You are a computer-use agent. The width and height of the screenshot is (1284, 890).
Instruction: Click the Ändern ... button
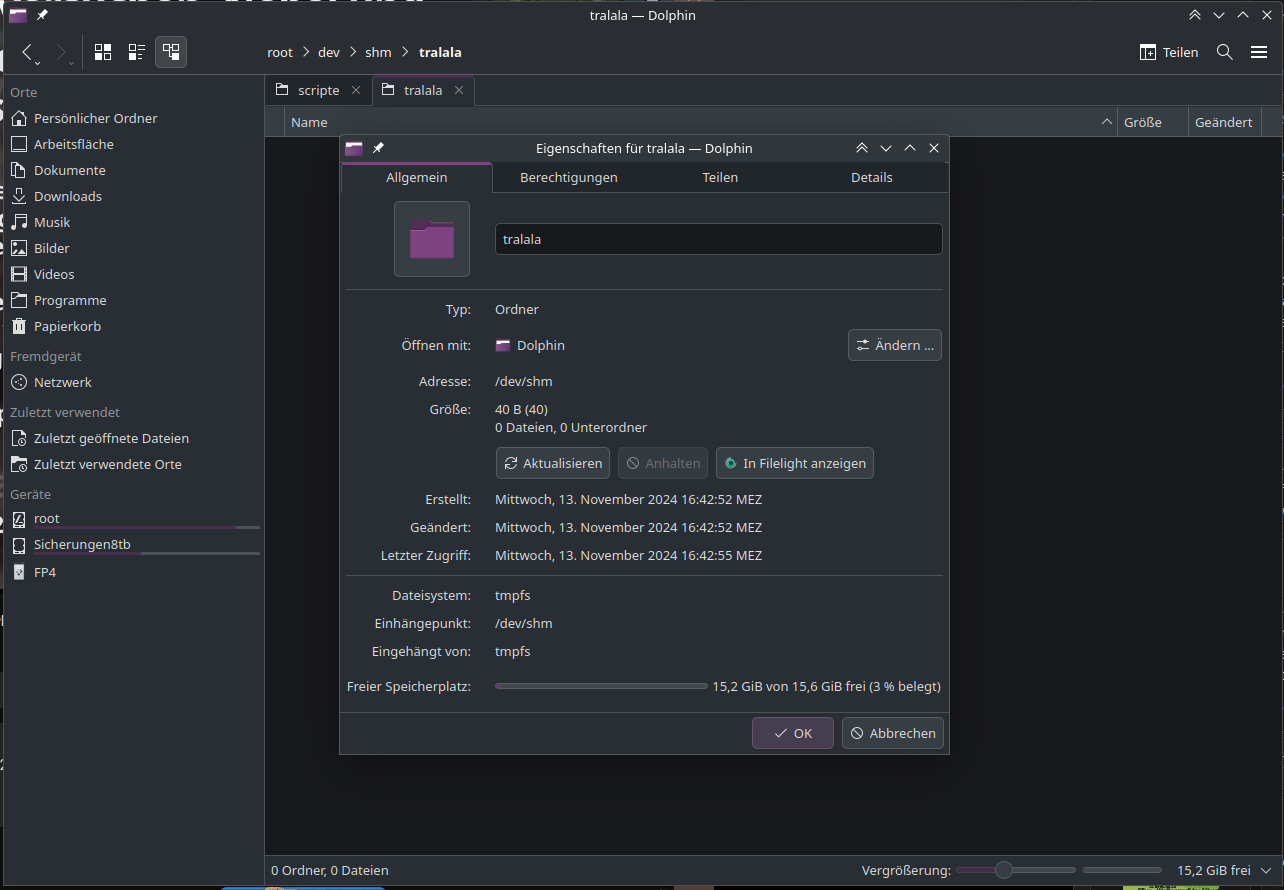coord(895,345)
